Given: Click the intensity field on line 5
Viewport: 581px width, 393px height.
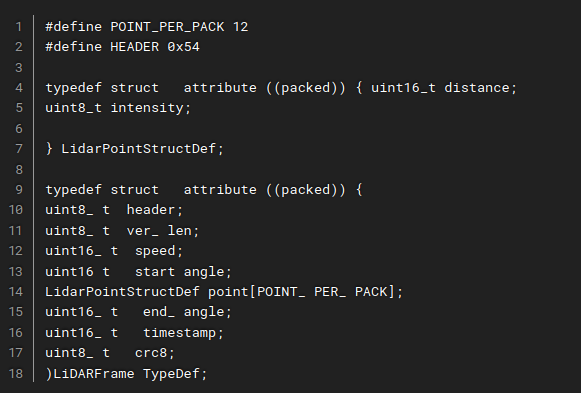Looking at the screenshot, I should (147, 108).
